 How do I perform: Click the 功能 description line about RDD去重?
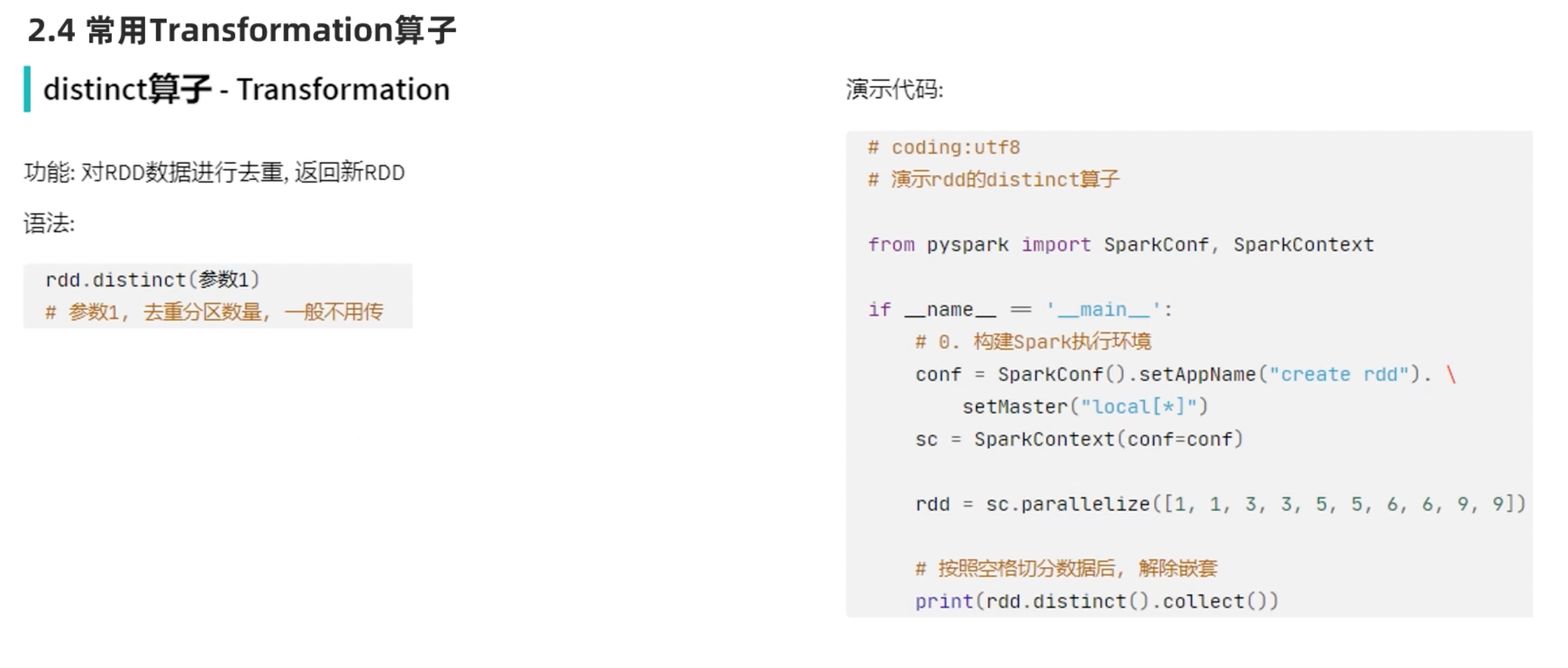point(214,173)
